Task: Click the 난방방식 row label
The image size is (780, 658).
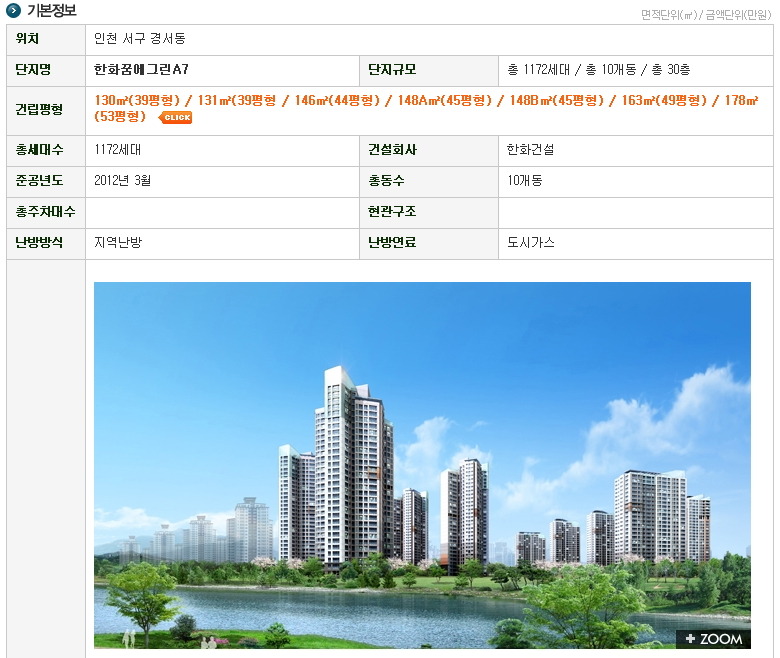Action: [x=39, y=242]
